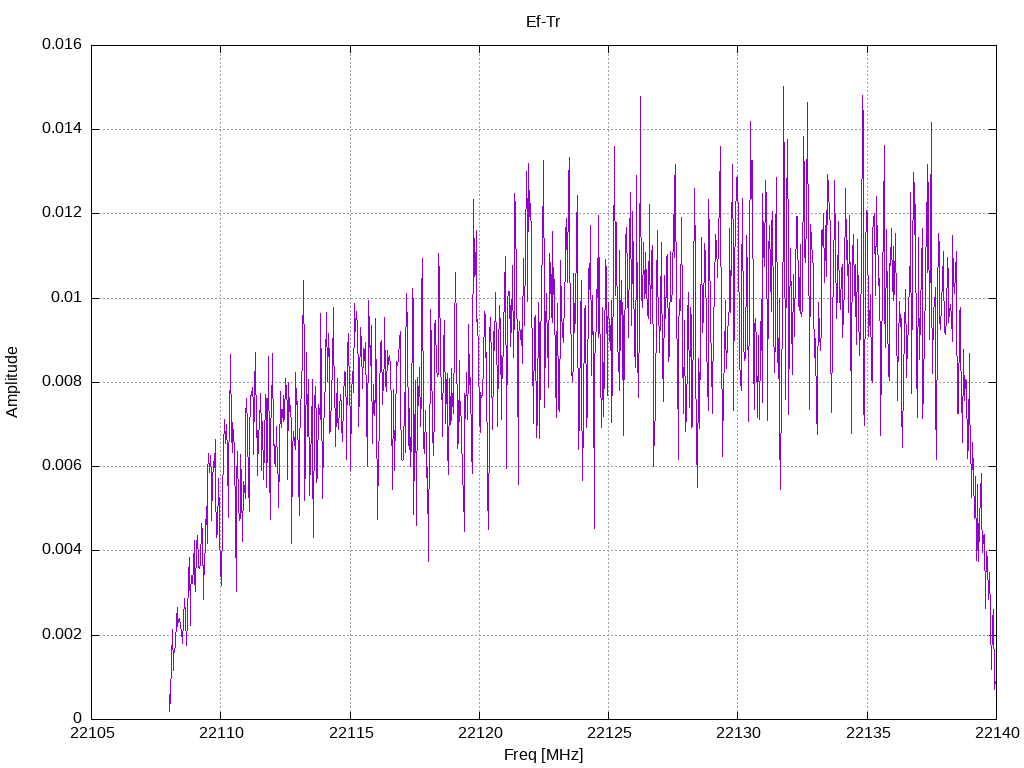This screenshot has height=768, width=1024.
Task: Select the Amplitude axis label
Action: click(x=12, y=382)
